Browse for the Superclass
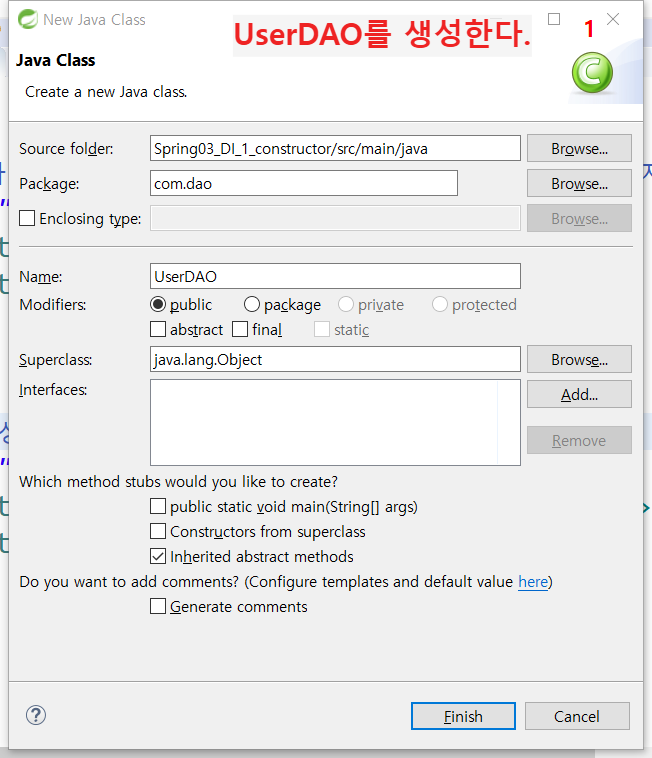 579,359
